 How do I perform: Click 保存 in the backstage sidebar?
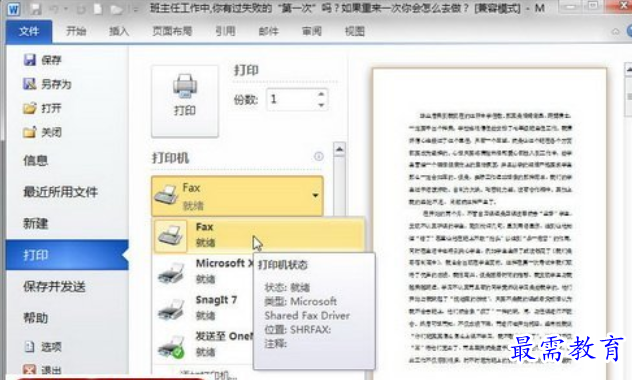pyautogui.click(x=42, y=60)
